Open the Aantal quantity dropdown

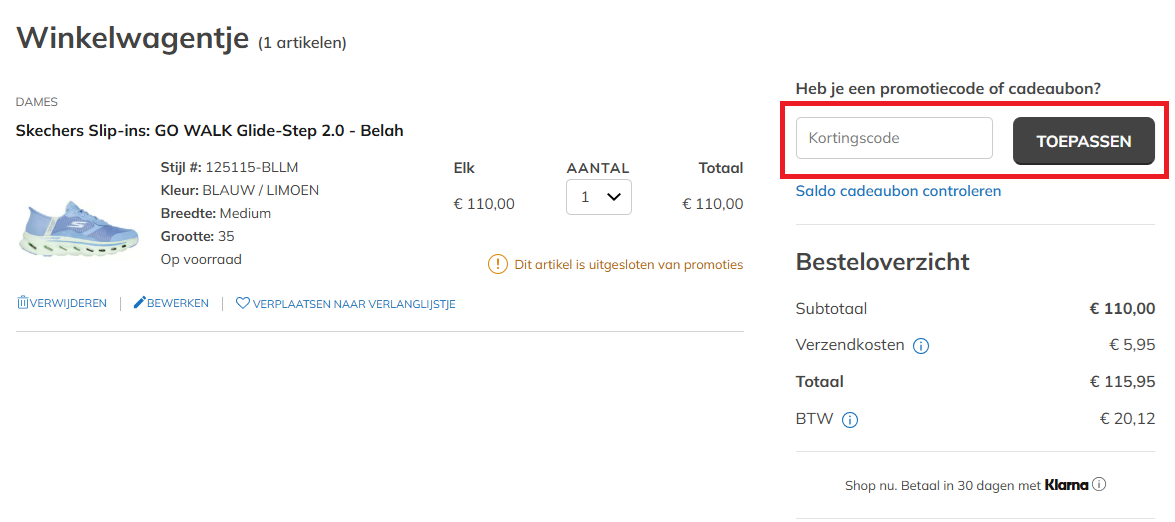598,197
